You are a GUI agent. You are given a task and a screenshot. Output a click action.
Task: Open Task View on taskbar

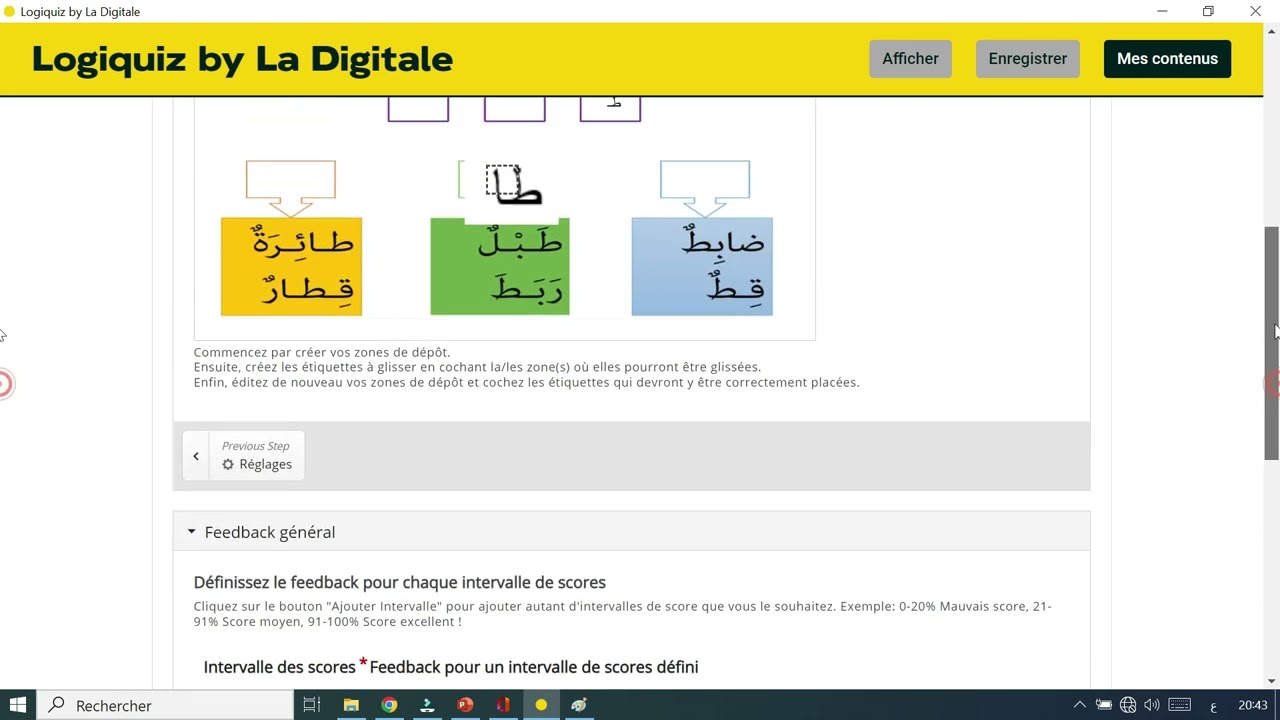312,705
